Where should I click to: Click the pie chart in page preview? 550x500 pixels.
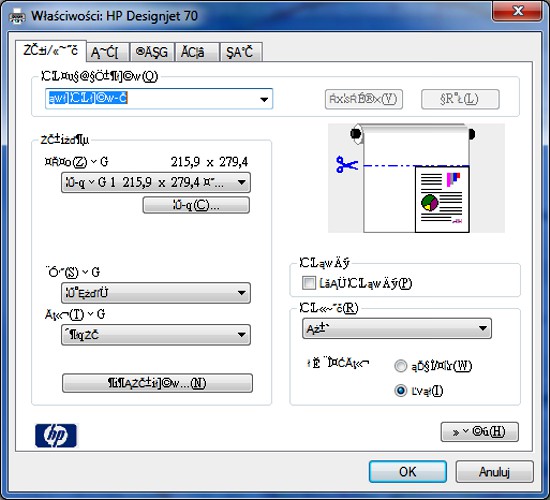pyautogui.click(x=429, y=202)
